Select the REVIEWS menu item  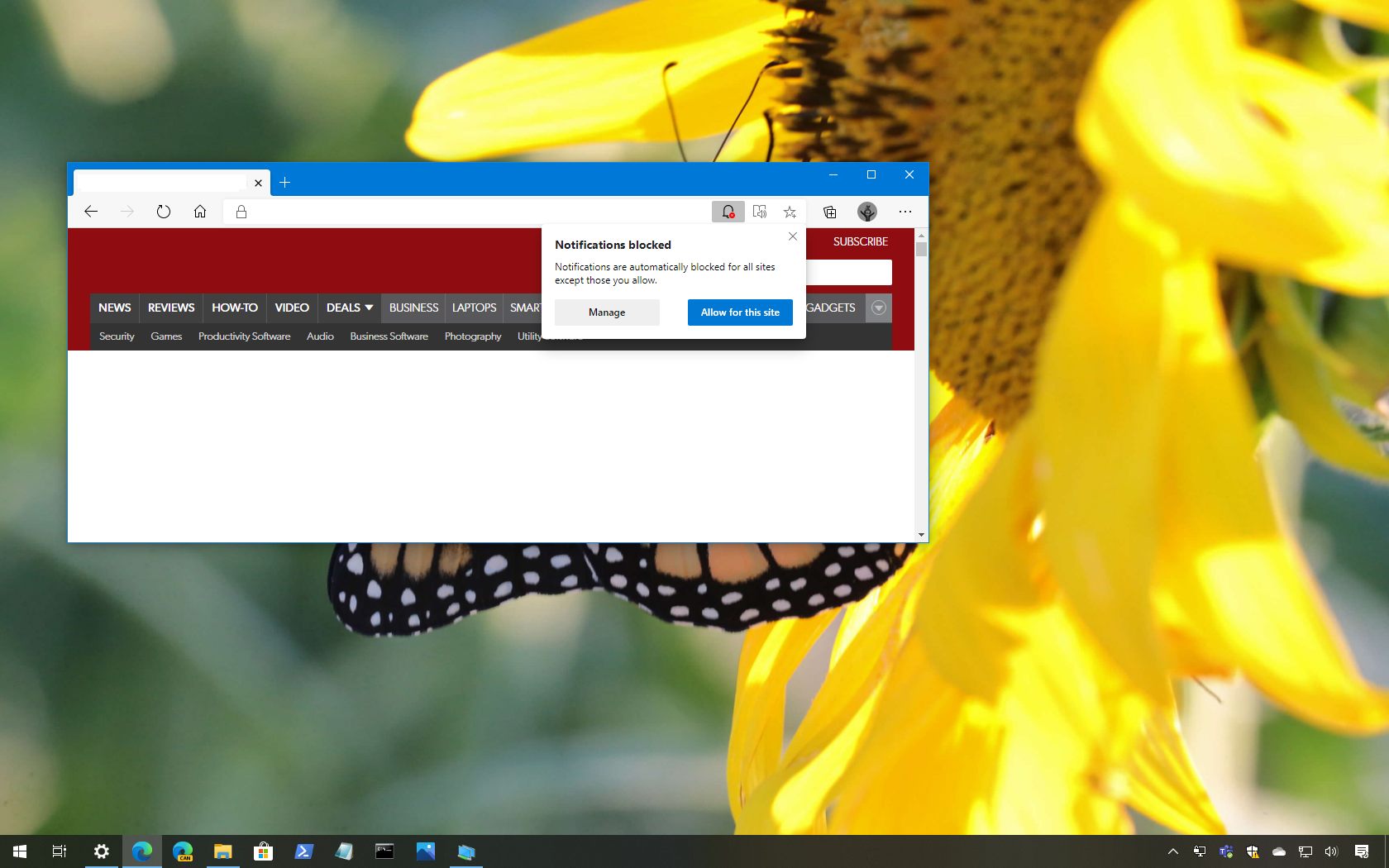pos(170,308)
